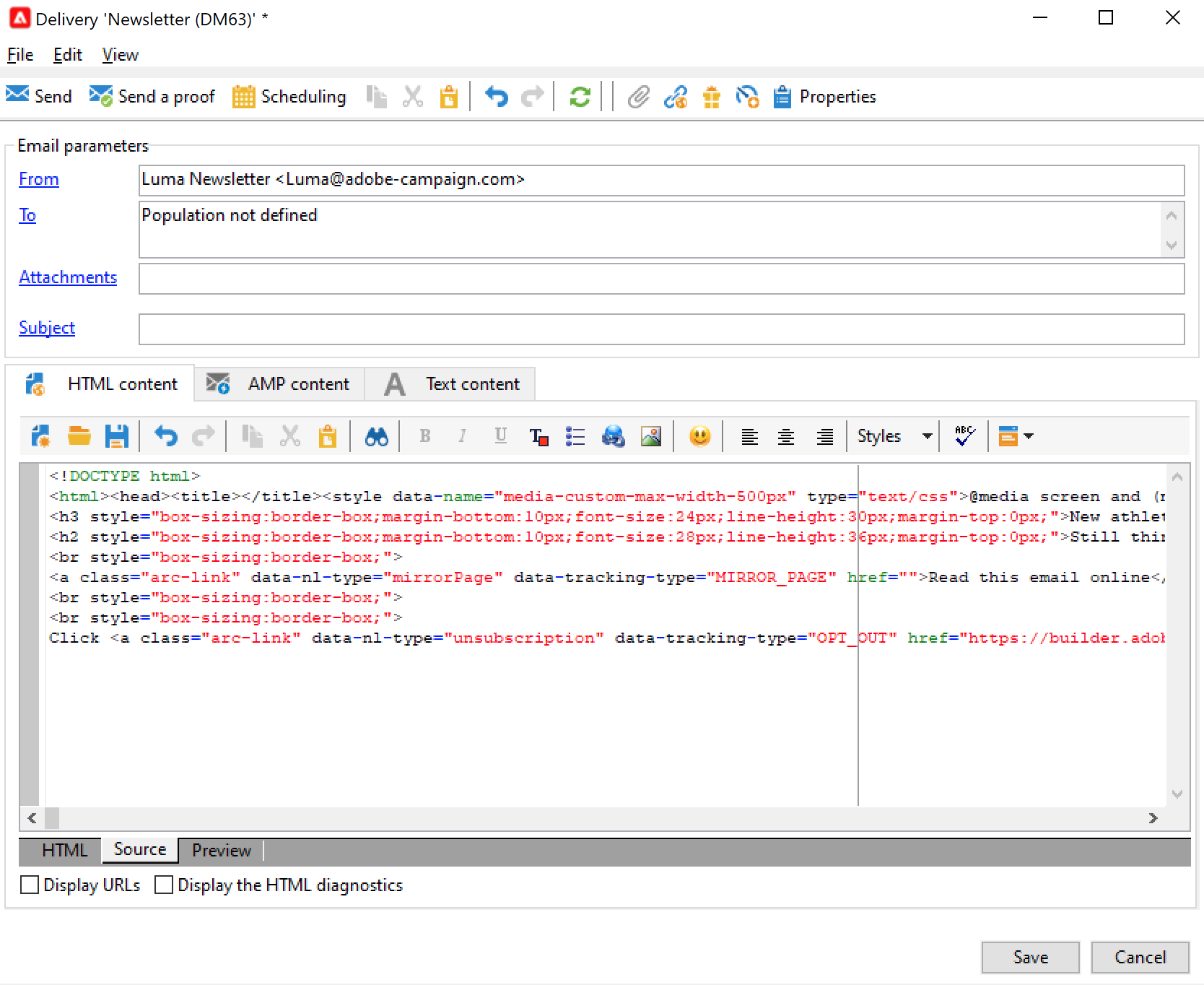Click the Subject link
The height and width of the screenshot is (985, 1204).
pyautogui.click(x=47, y=327)
